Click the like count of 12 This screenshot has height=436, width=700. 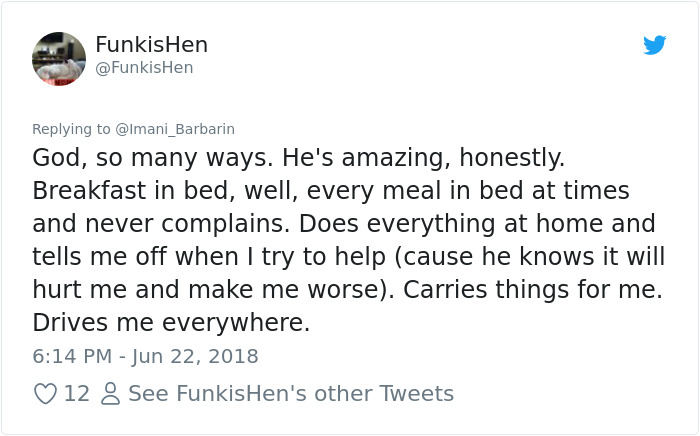(x=76, y=394)
